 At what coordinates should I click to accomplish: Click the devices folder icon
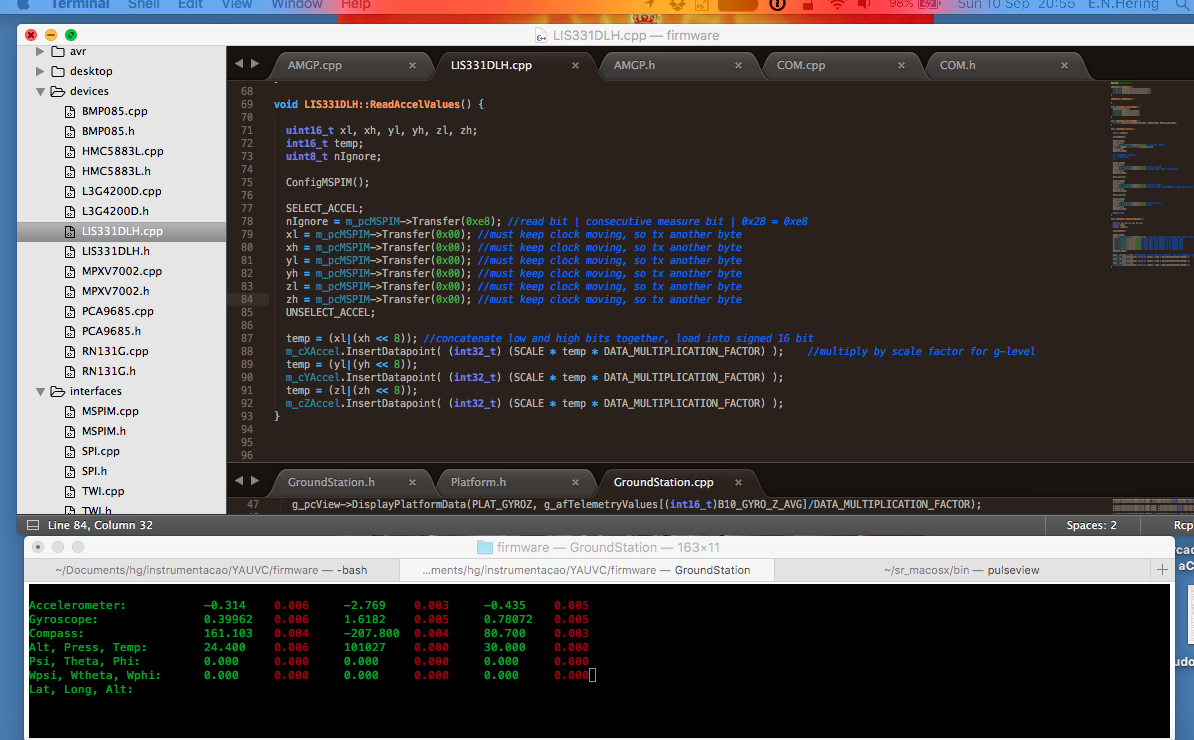coord(58,91)
